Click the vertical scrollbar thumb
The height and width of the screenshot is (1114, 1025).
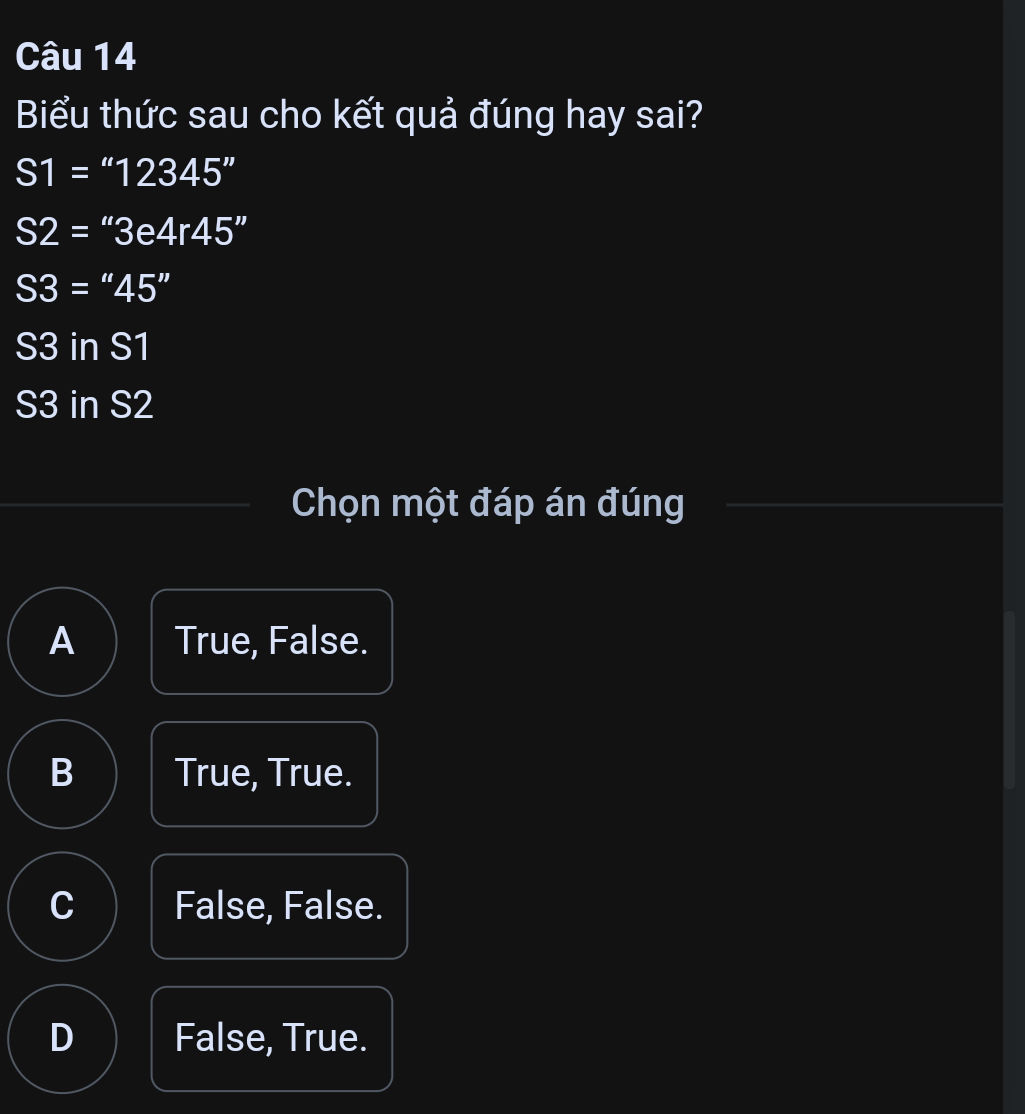[x=1009, y=700]
